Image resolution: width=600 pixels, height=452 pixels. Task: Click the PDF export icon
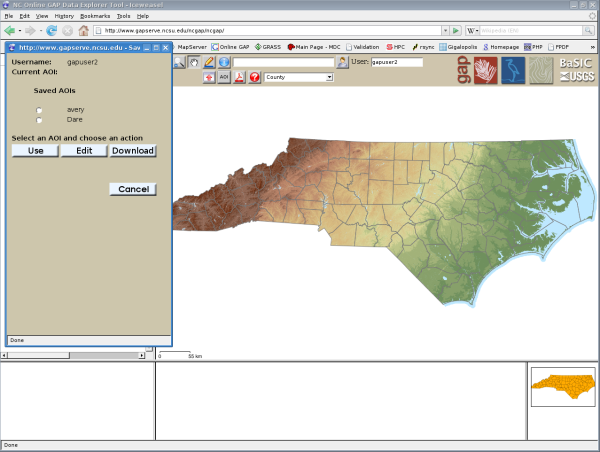pos(240,77)
